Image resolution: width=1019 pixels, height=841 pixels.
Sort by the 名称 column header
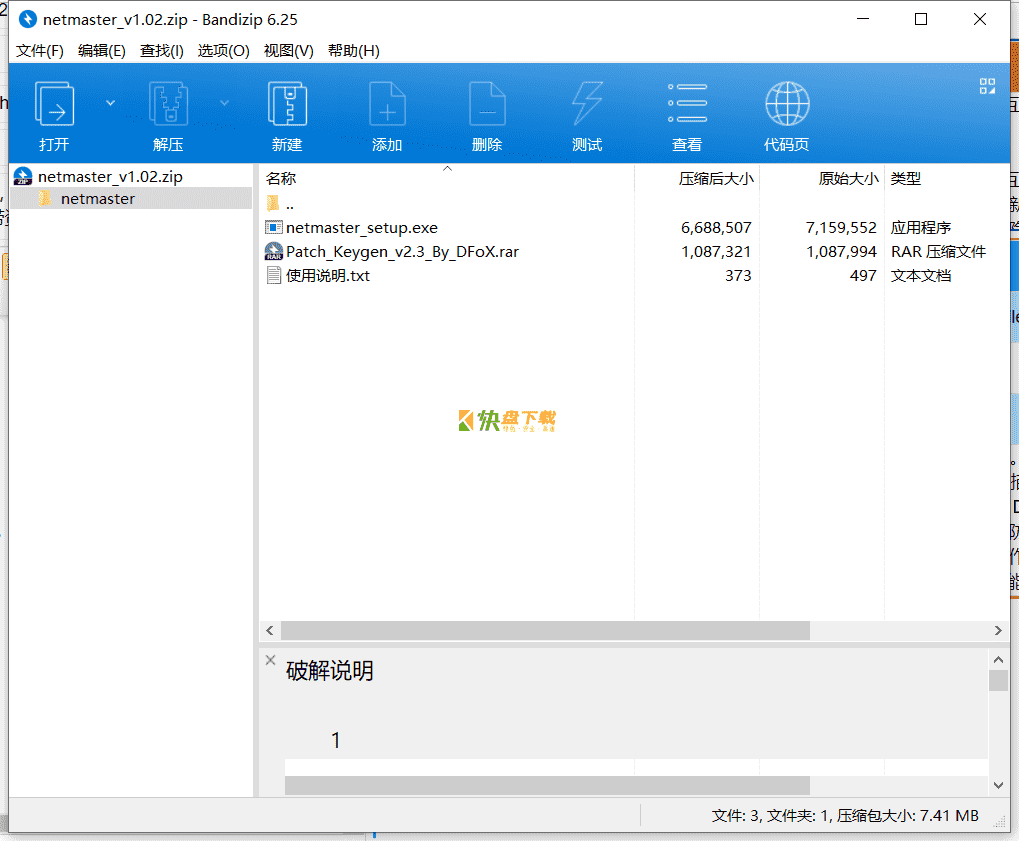(281, 178)
